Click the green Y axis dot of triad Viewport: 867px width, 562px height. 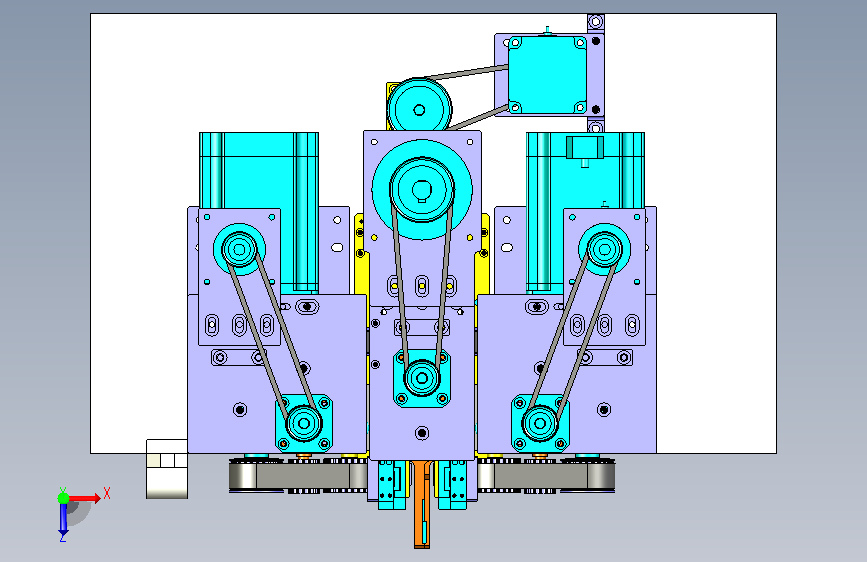[63, 498]
